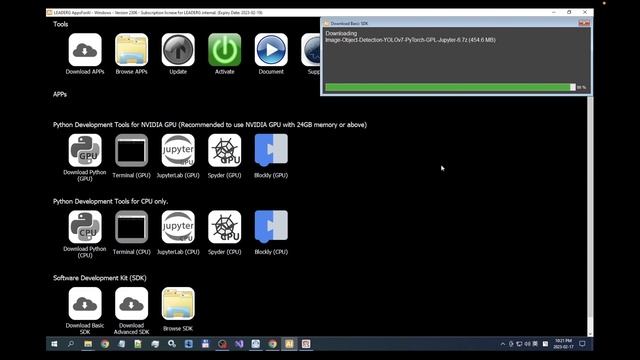Launch Spyder (GPU)

[224, 150]
